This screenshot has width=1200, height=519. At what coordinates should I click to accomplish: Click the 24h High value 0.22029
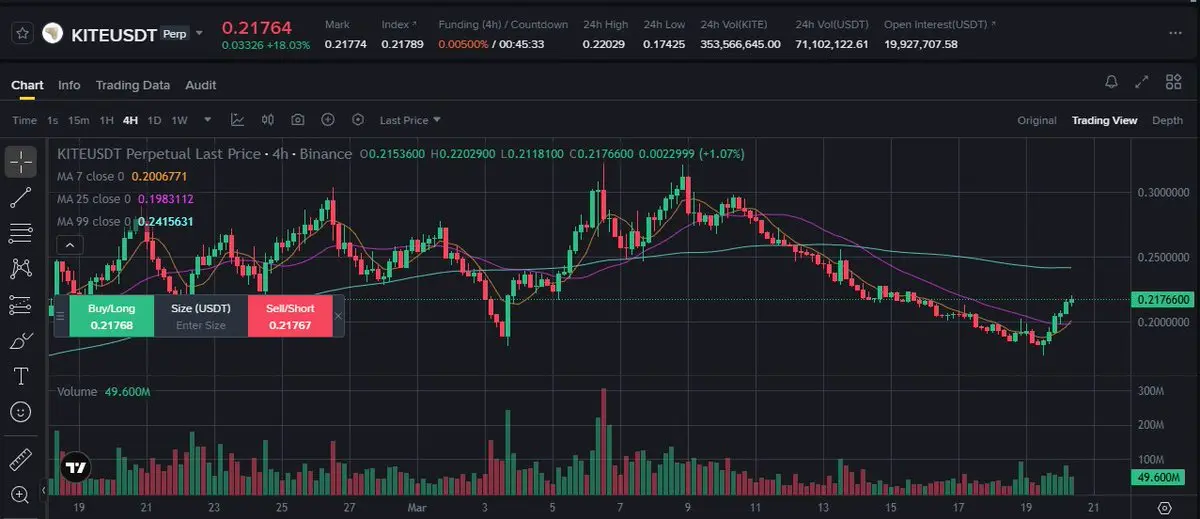603,44
